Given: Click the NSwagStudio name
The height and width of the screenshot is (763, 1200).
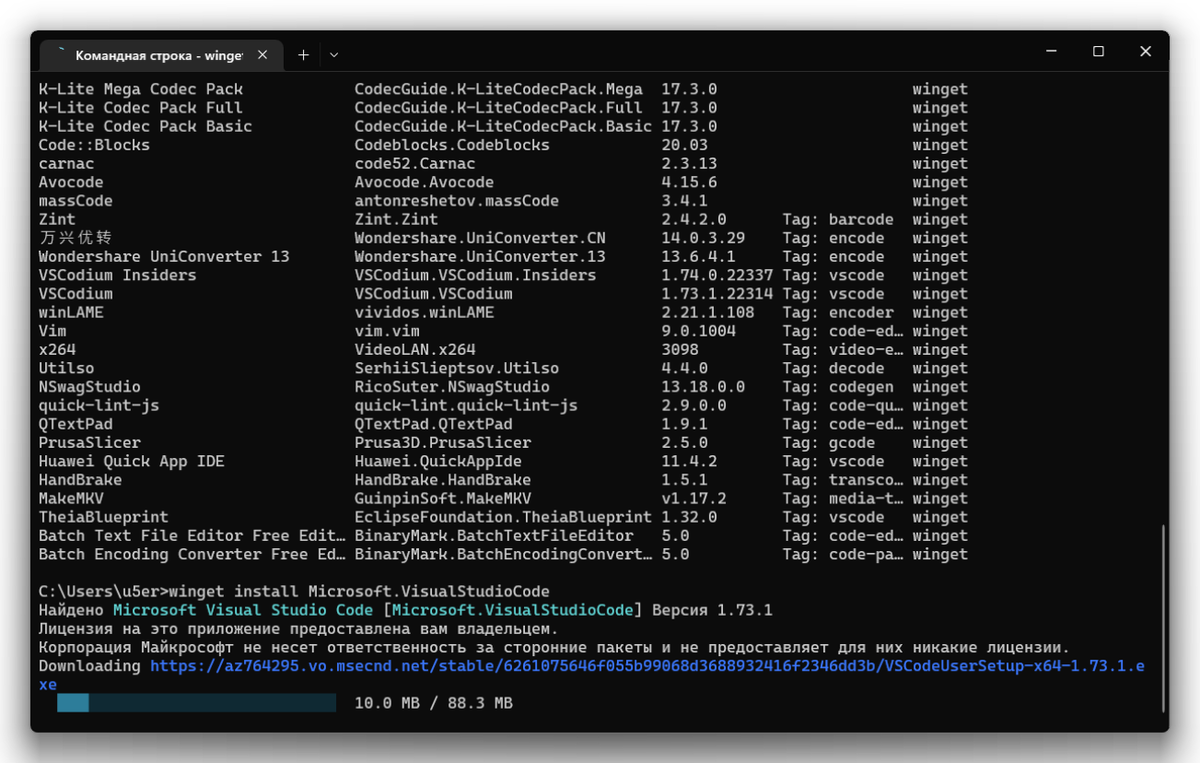Looking at the screenshot, I should coord(89,387).
